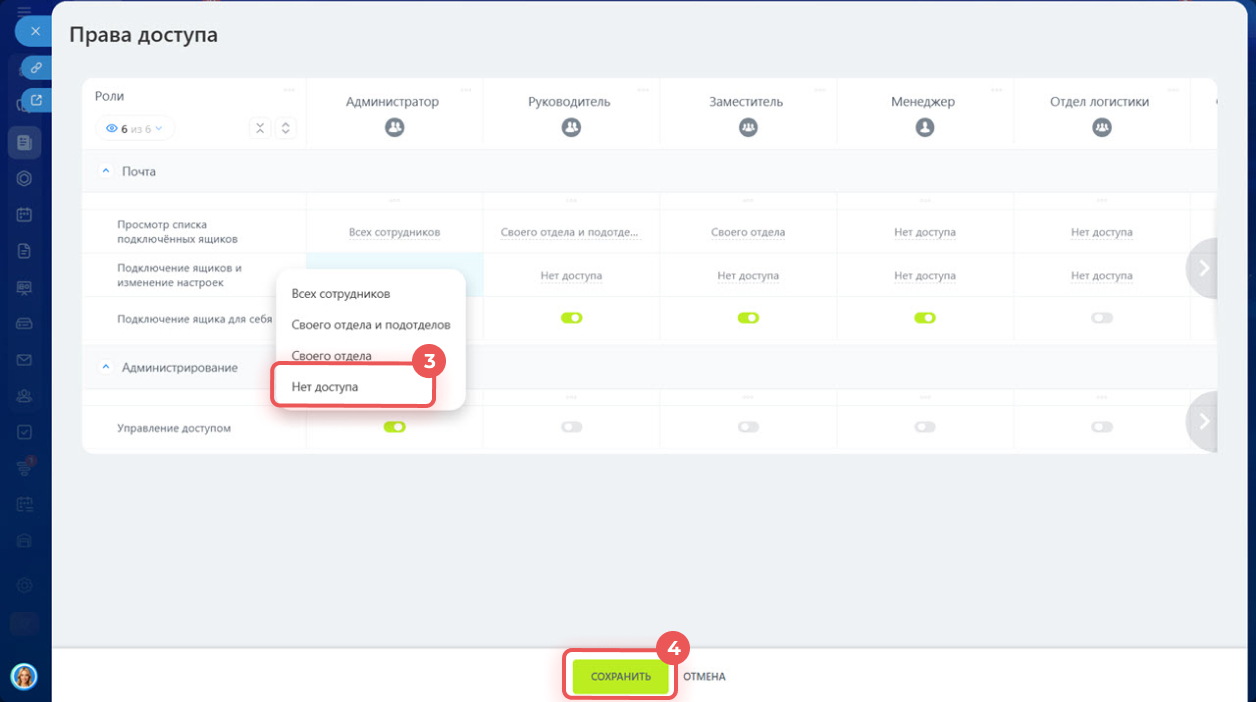Click the Отмена button
Viewport: 1256px width, 702px height.
(x=704, y=677)
